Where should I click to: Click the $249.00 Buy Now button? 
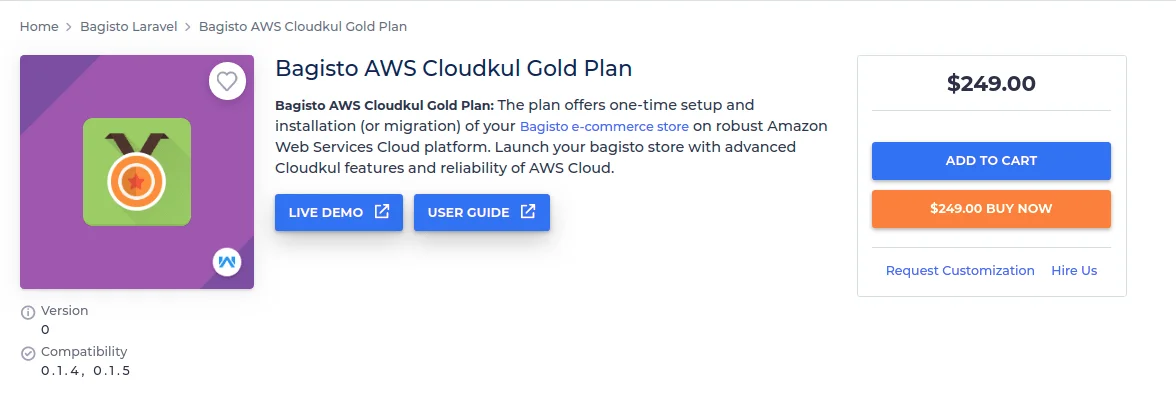[x=991, y=209]
